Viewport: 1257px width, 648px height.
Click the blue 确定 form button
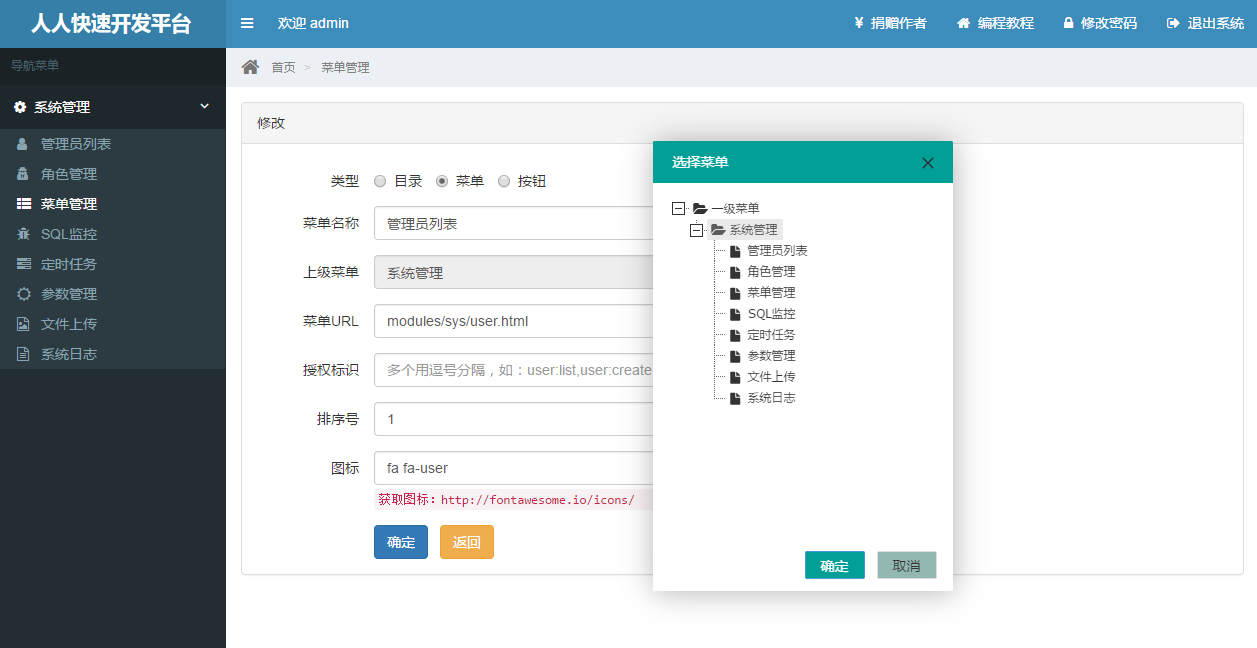coord(401,542)
